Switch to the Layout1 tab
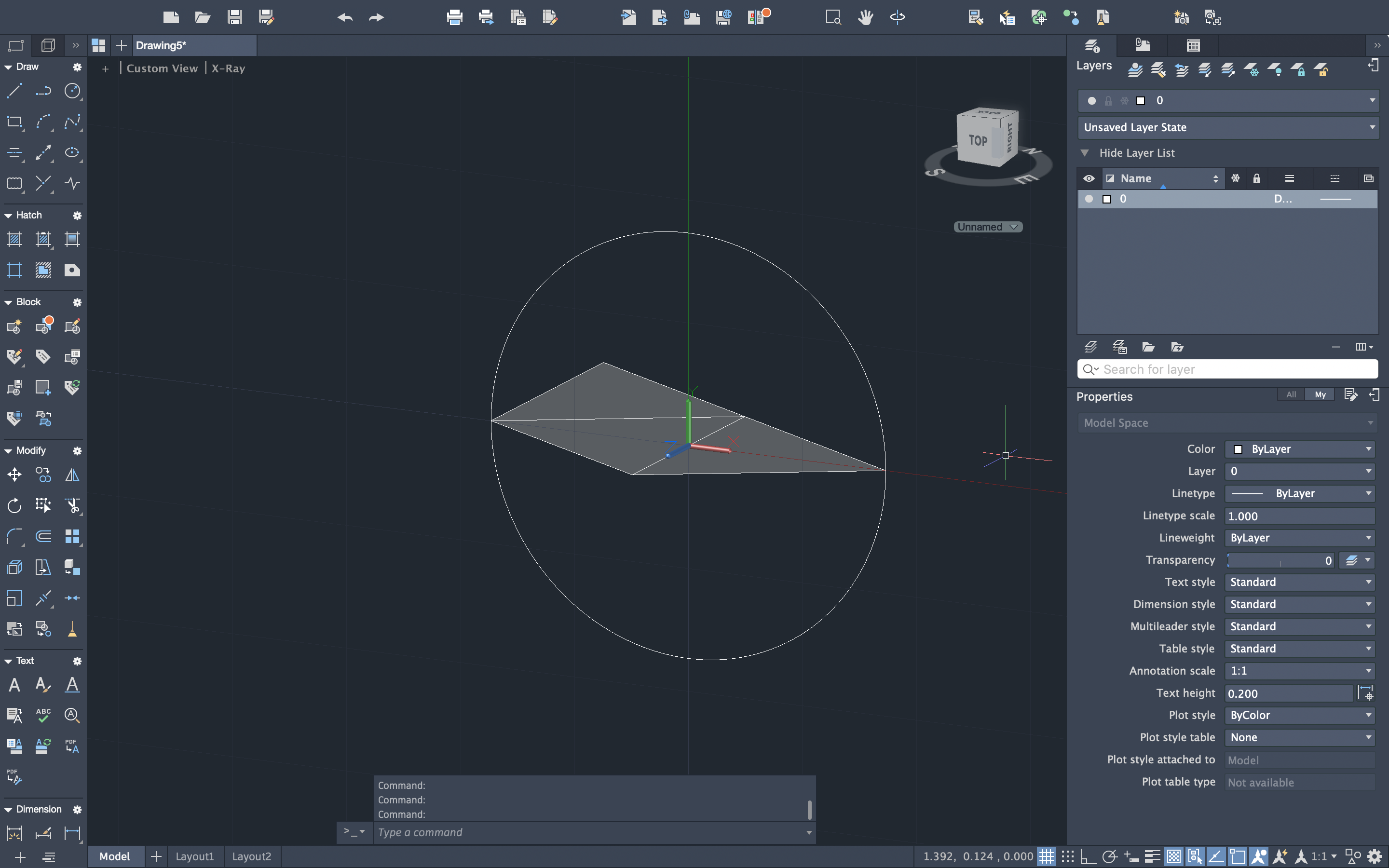 tap(194, 856)
